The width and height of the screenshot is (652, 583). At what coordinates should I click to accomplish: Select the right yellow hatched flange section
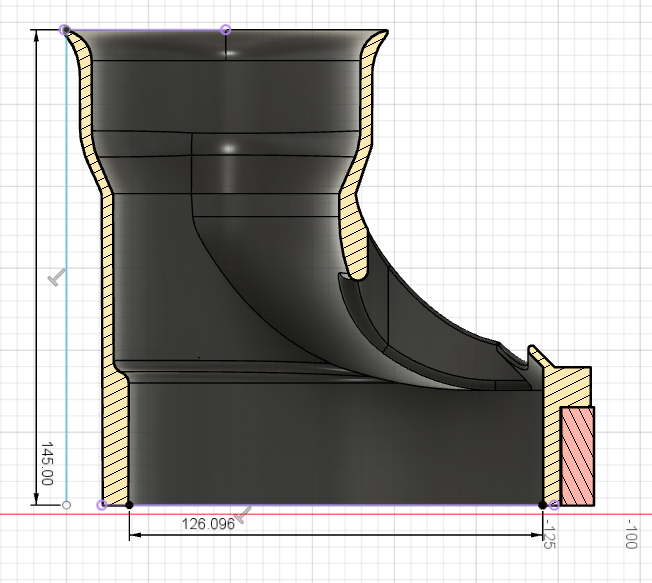click(x=565, y=385)
